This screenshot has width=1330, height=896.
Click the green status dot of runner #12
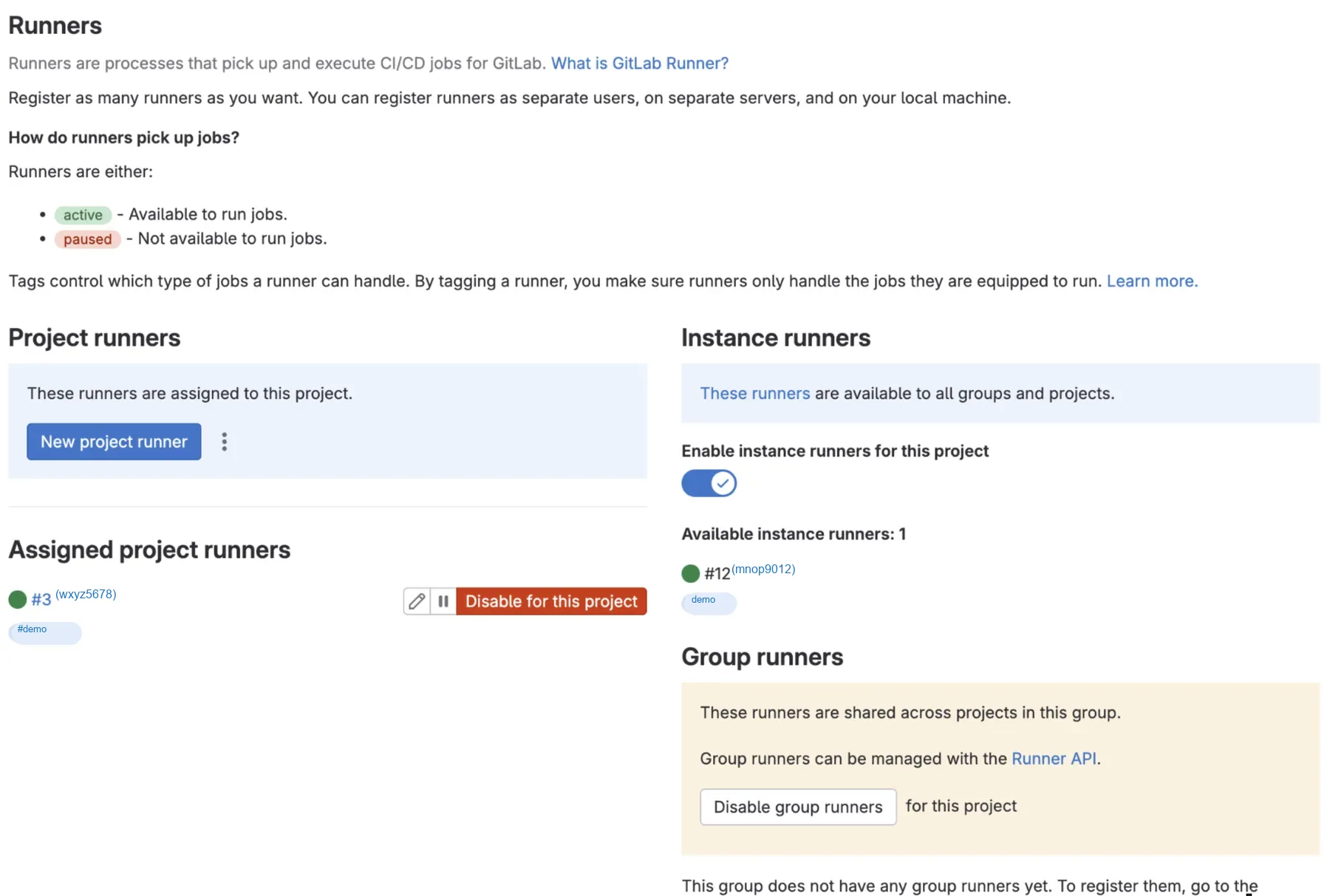click(691, 573)
